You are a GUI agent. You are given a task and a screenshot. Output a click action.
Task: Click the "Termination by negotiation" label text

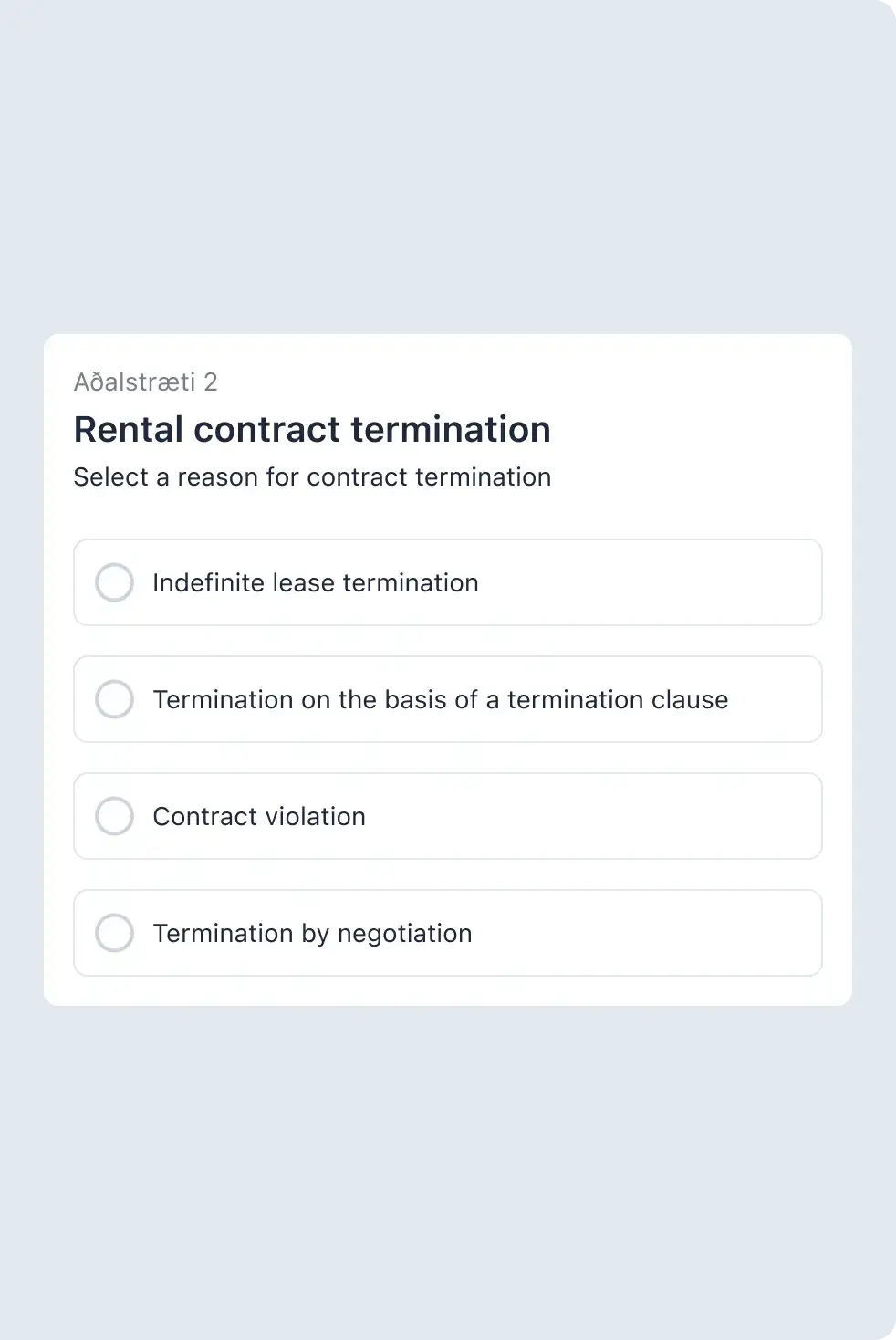[x=312, y=933]
